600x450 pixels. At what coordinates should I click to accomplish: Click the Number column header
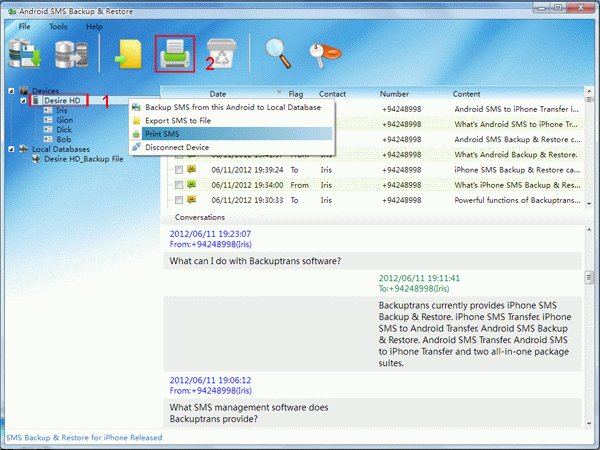[x=394, y=94]
